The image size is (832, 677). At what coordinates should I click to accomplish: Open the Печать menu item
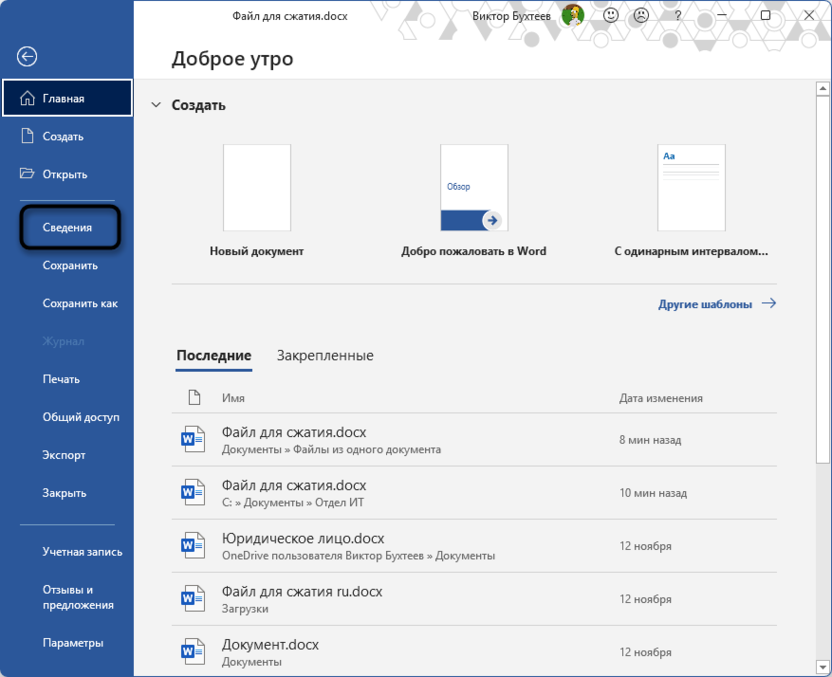tap(60, 379)
